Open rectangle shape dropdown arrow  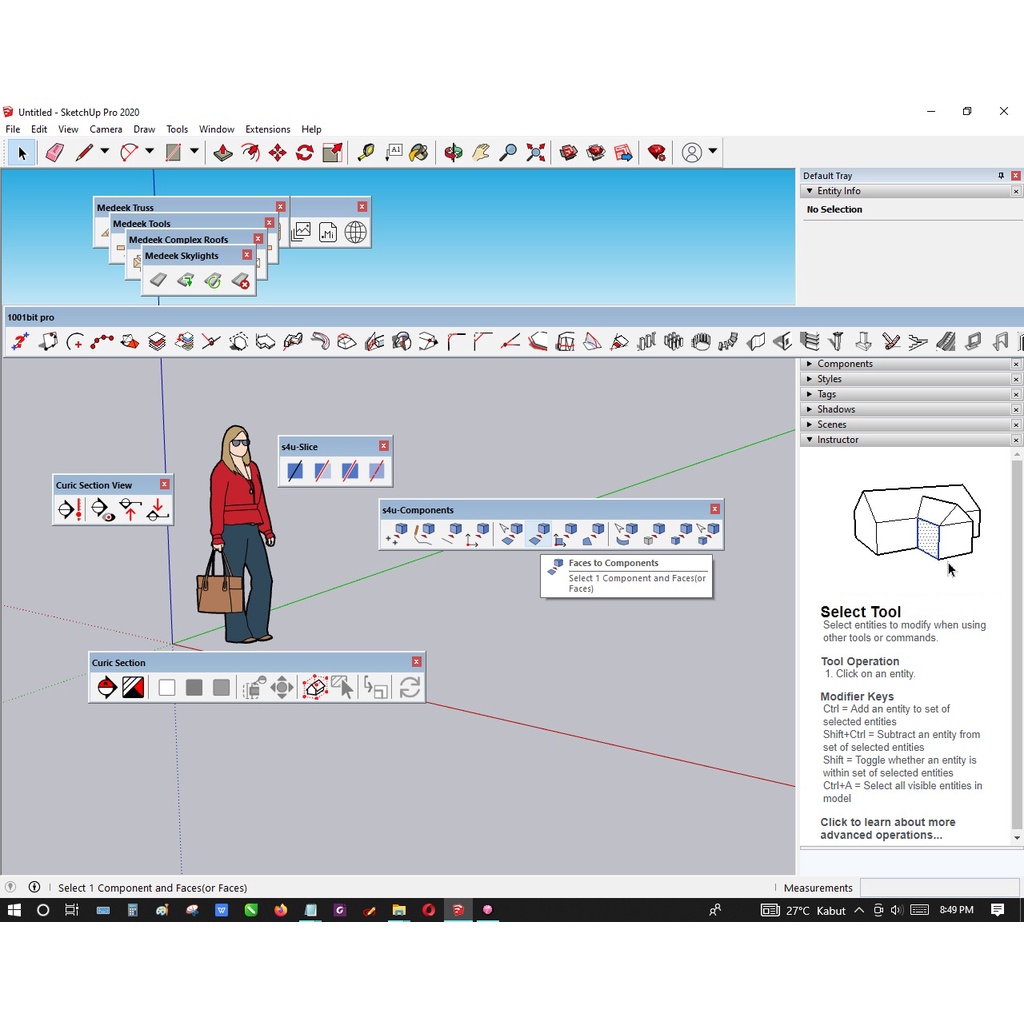coord(195,151)
